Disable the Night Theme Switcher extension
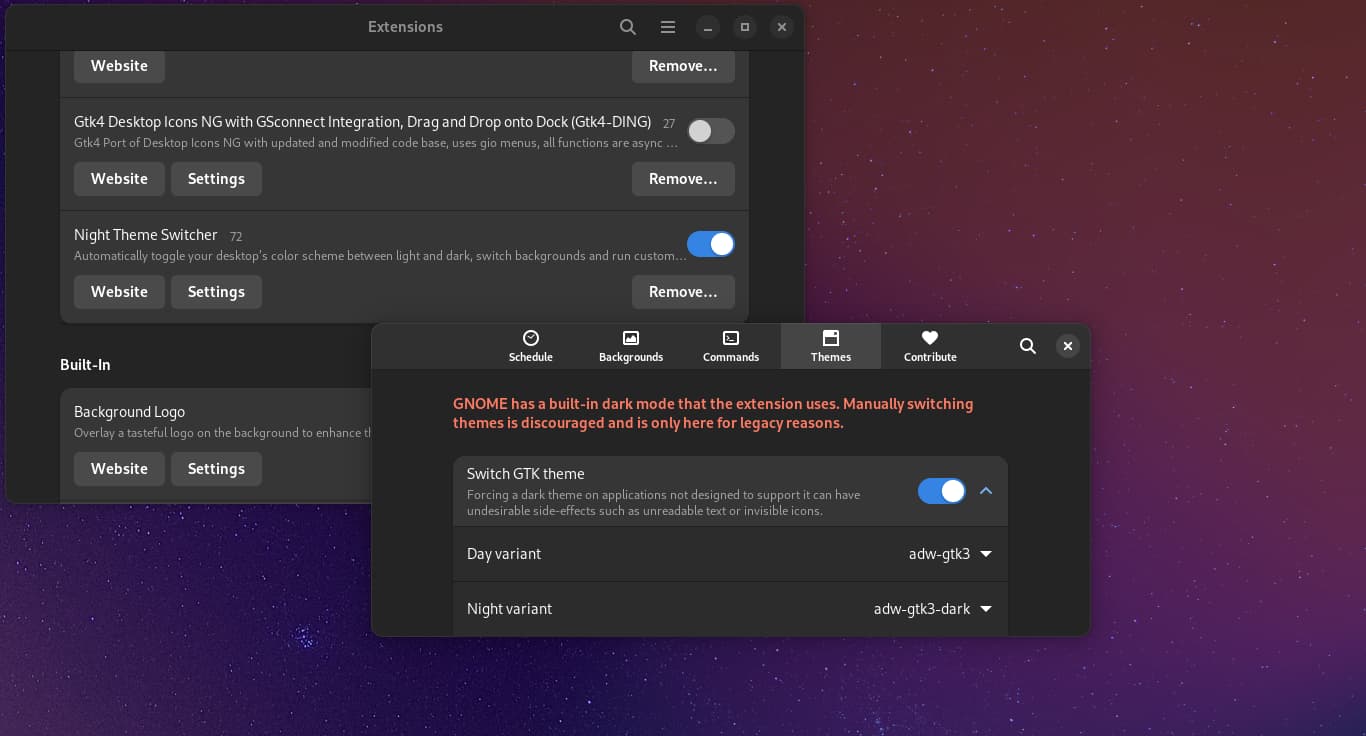 (710, 244)
